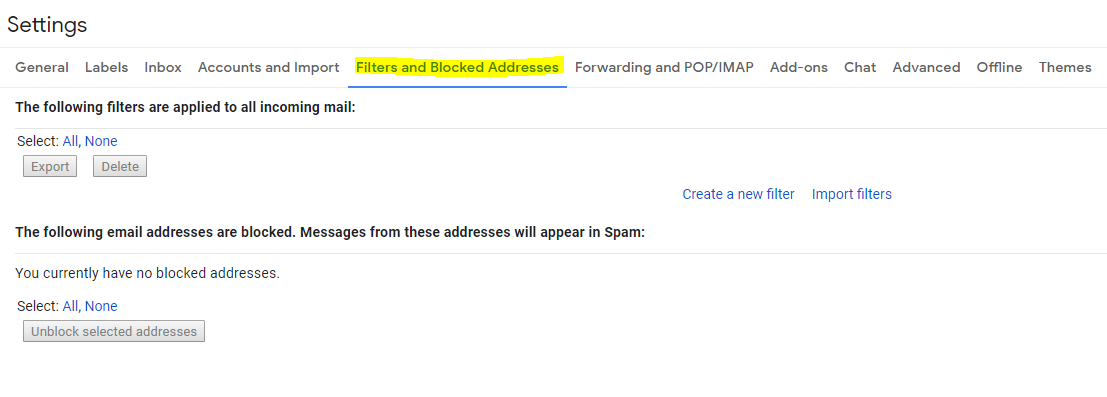Viewport: 1107px width, 397px height.
Task: Go to the Advanced tab
Action: click(926, 67)
